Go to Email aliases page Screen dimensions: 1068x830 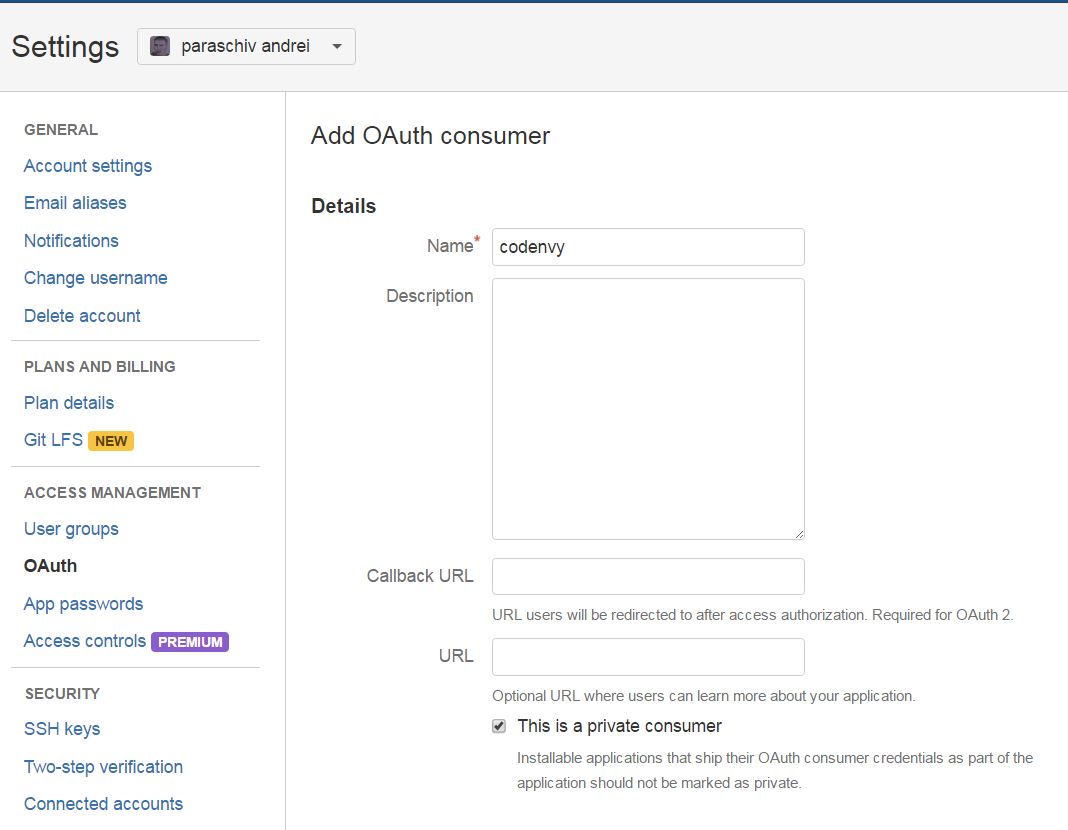[x=75, y=203]
